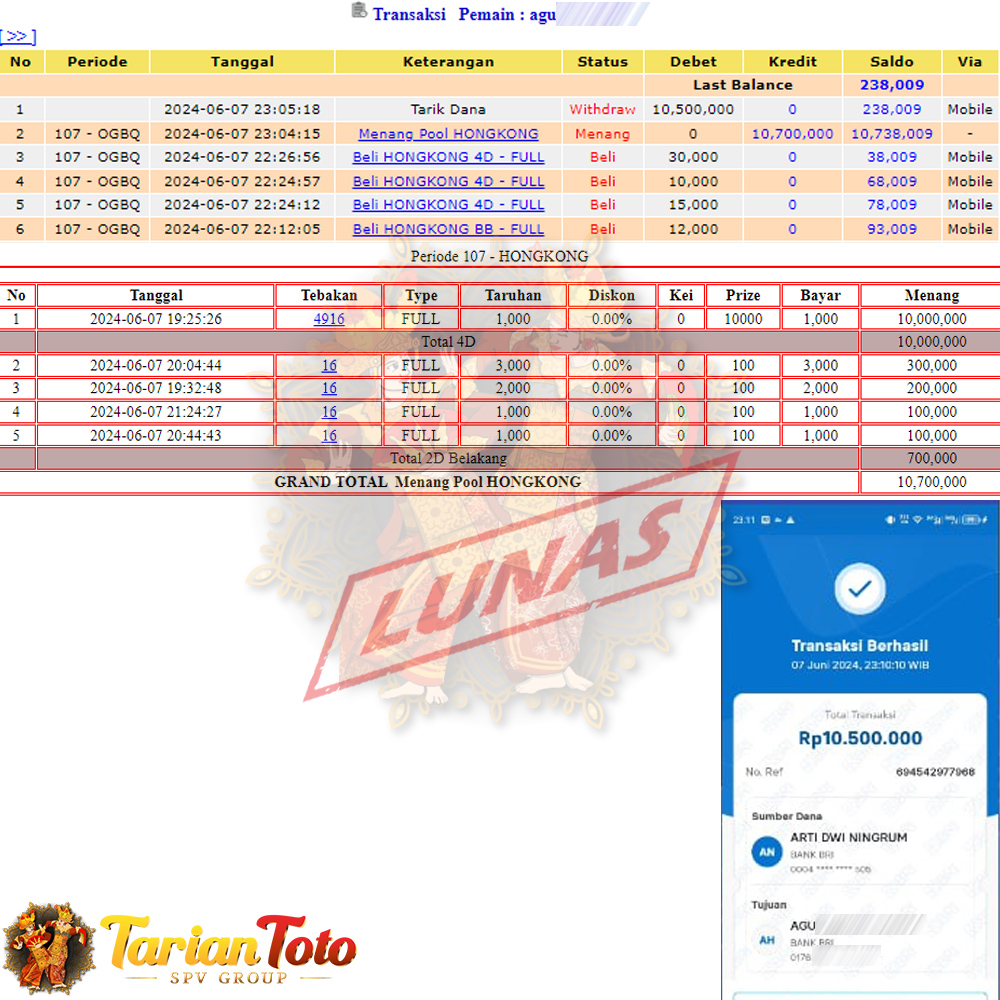Click the blue checkmark success icon
The image size is (1000, 1000).
[859, 591]
